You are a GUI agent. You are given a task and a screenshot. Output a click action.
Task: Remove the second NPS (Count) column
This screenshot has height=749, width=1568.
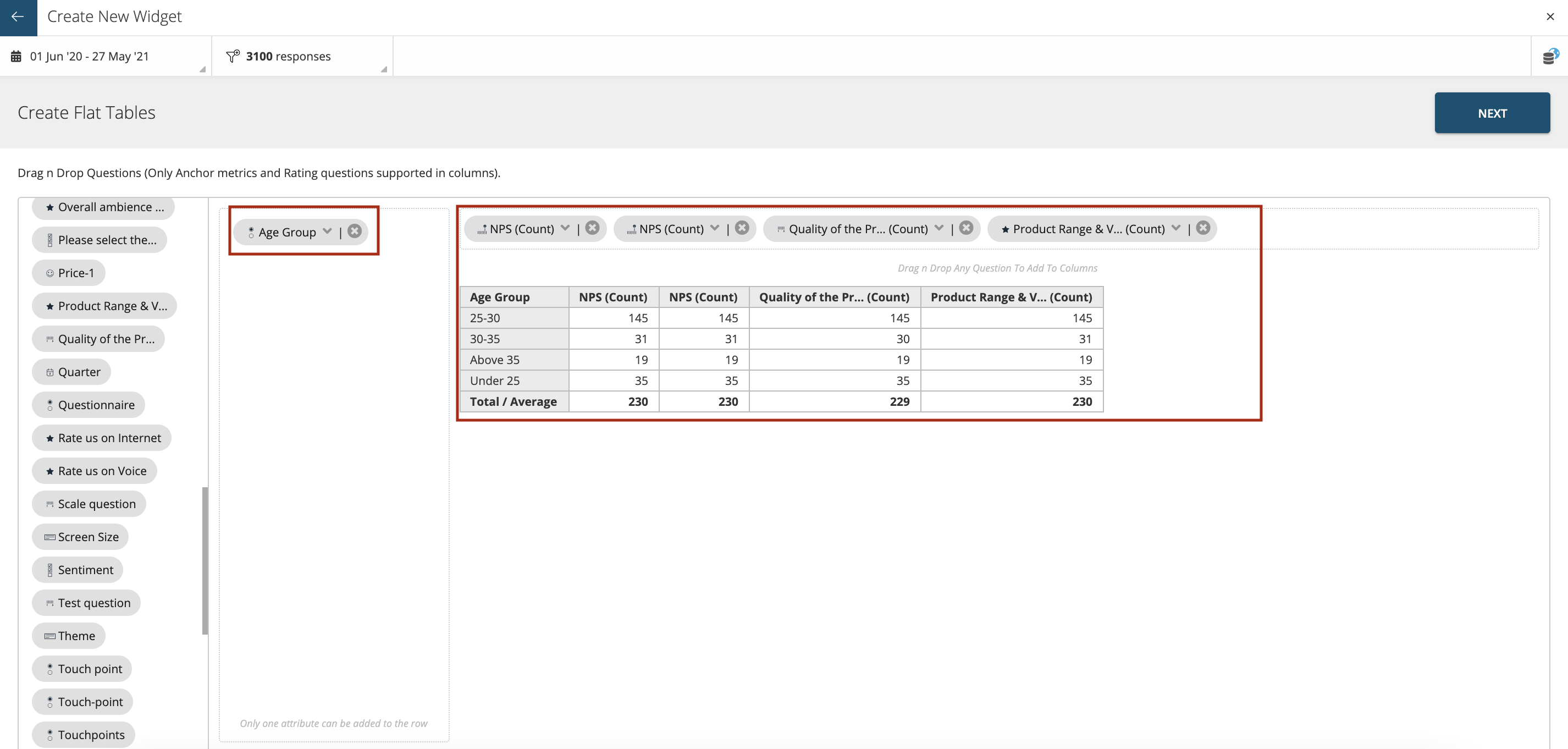[741, 228]
